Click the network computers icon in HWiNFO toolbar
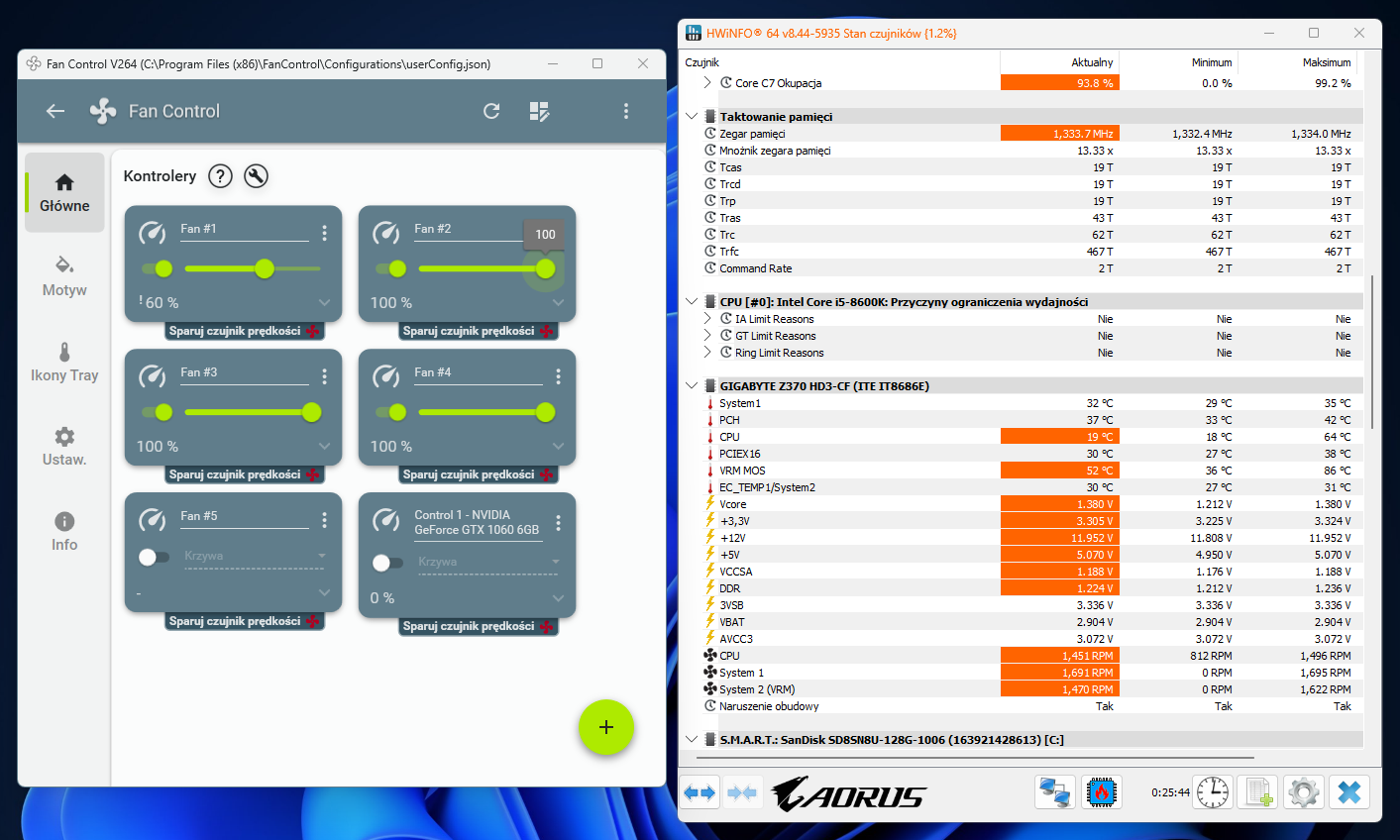Image resolution: width=1400 pixels, height=840 pixels. pos(1054,792)
